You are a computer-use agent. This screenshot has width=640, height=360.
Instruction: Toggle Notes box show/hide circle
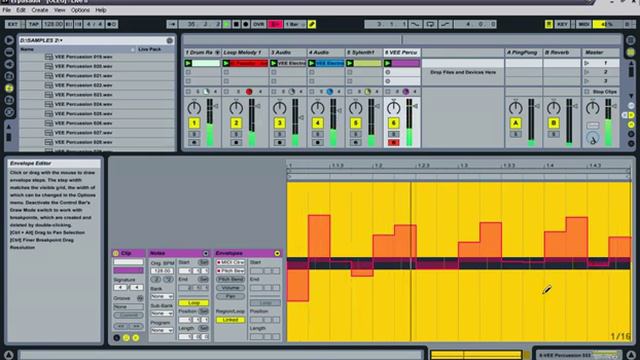pyautogui.click(x=205, y=253)
